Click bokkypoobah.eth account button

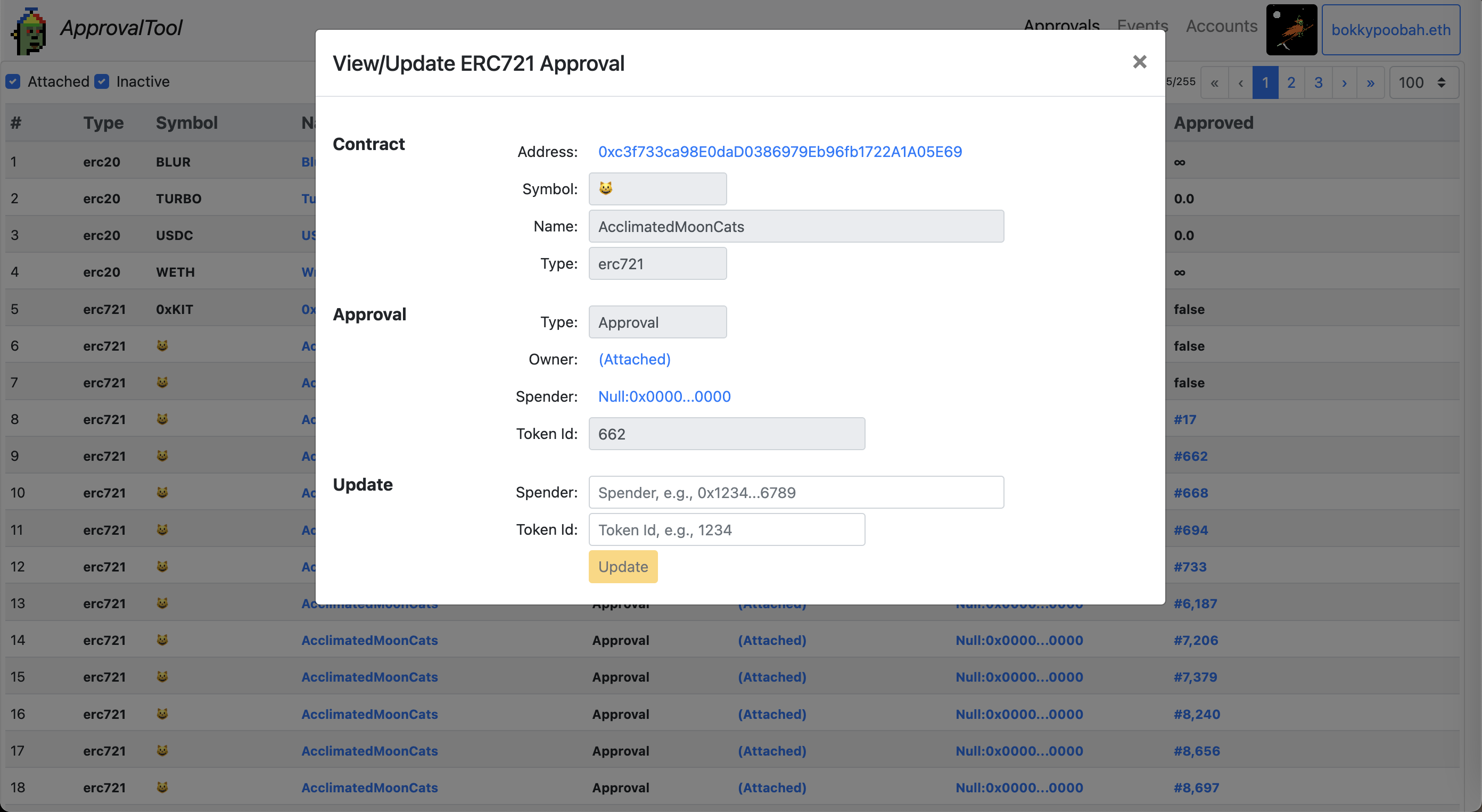1390,30
